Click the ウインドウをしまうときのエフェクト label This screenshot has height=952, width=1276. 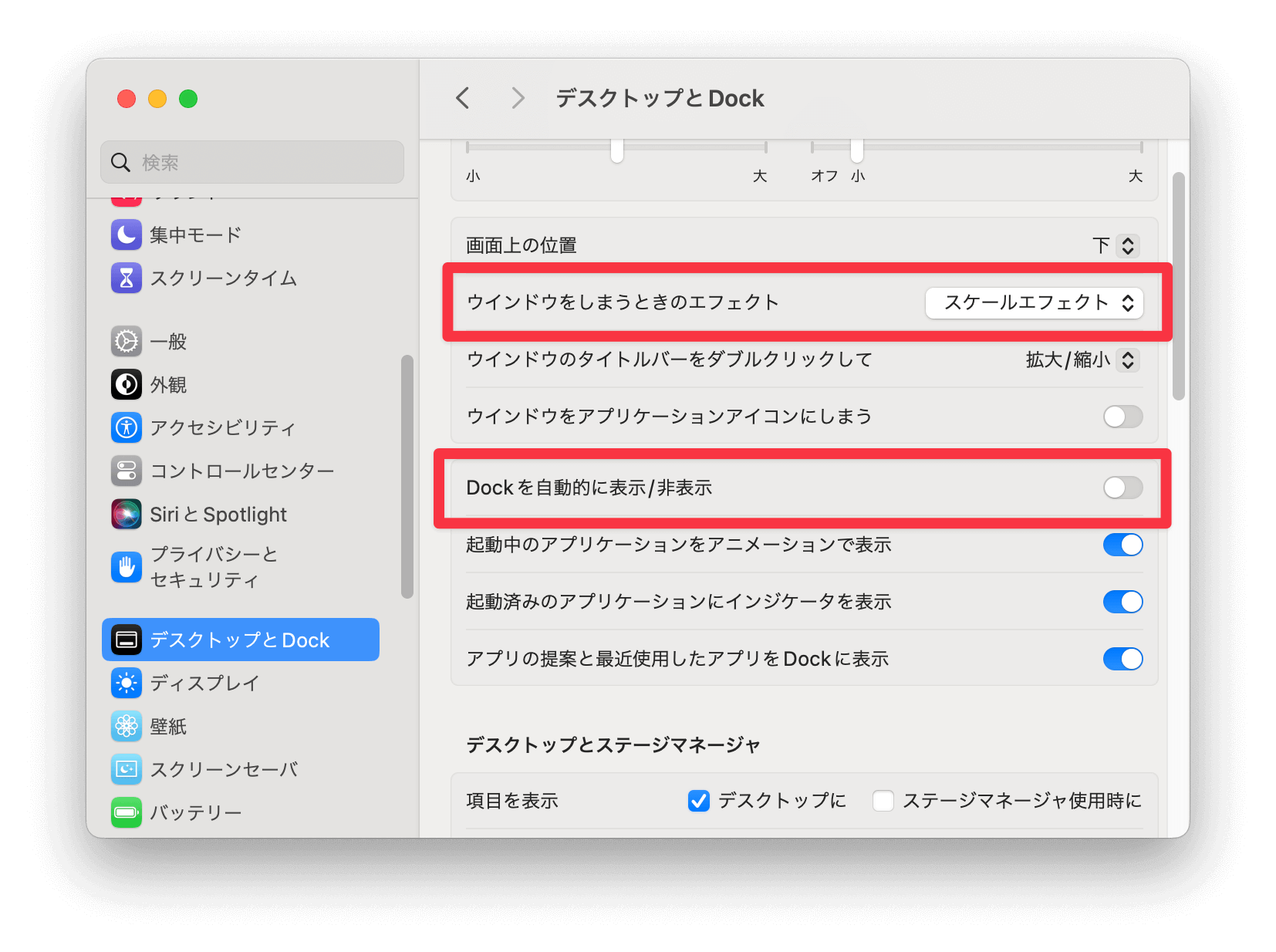(623, 302)
